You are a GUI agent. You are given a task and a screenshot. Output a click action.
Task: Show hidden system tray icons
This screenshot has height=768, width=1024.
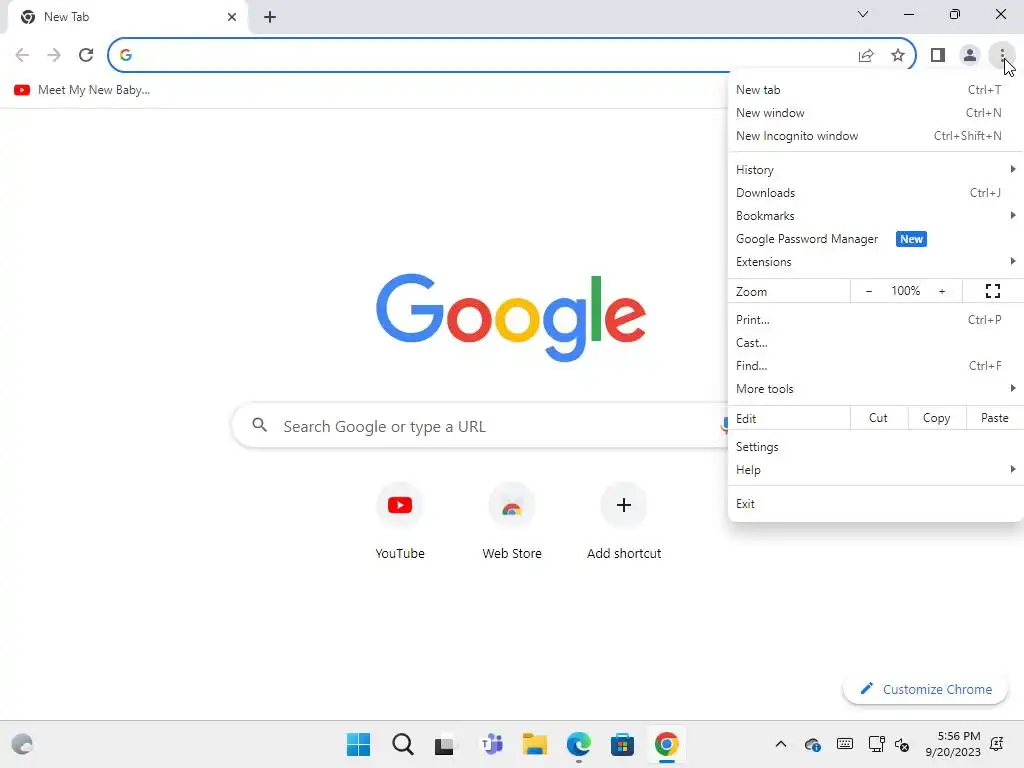pos(780,744)
